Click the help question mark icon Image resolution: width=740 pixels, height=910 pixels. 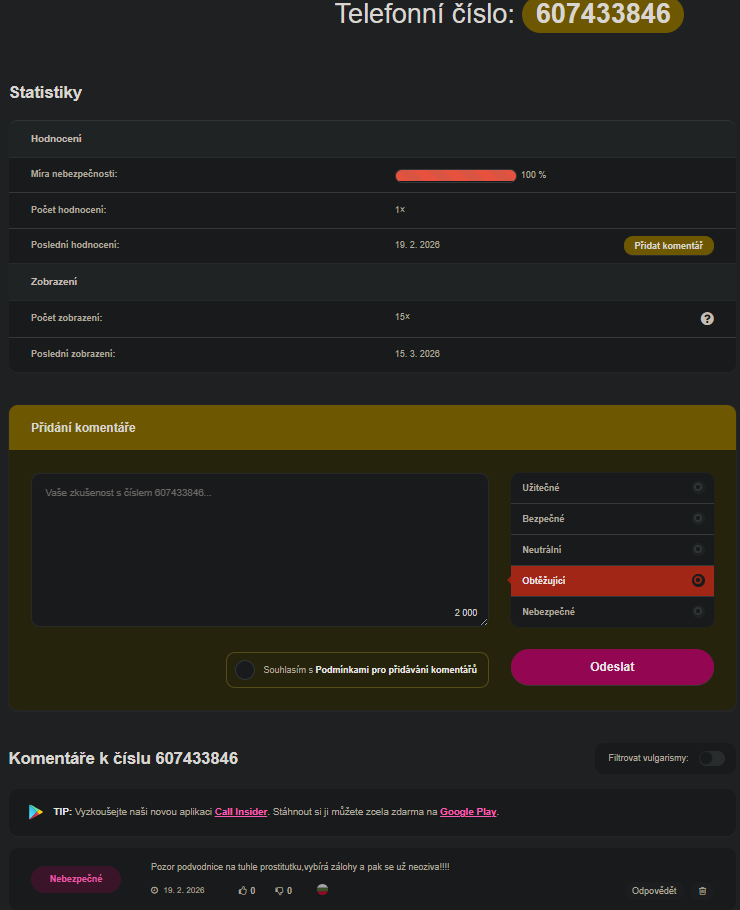click(x=707, y=318)
